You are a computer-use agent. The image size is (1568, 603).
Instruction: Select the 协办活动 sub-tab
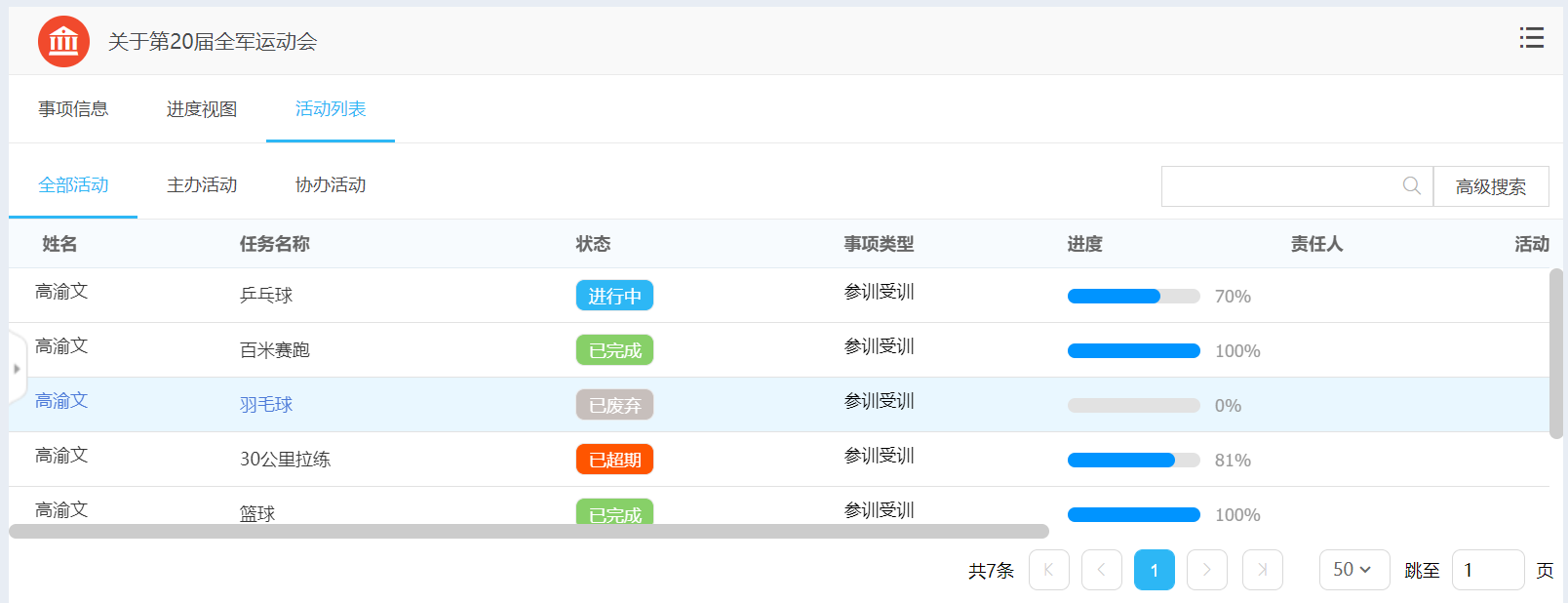point(331,185)
